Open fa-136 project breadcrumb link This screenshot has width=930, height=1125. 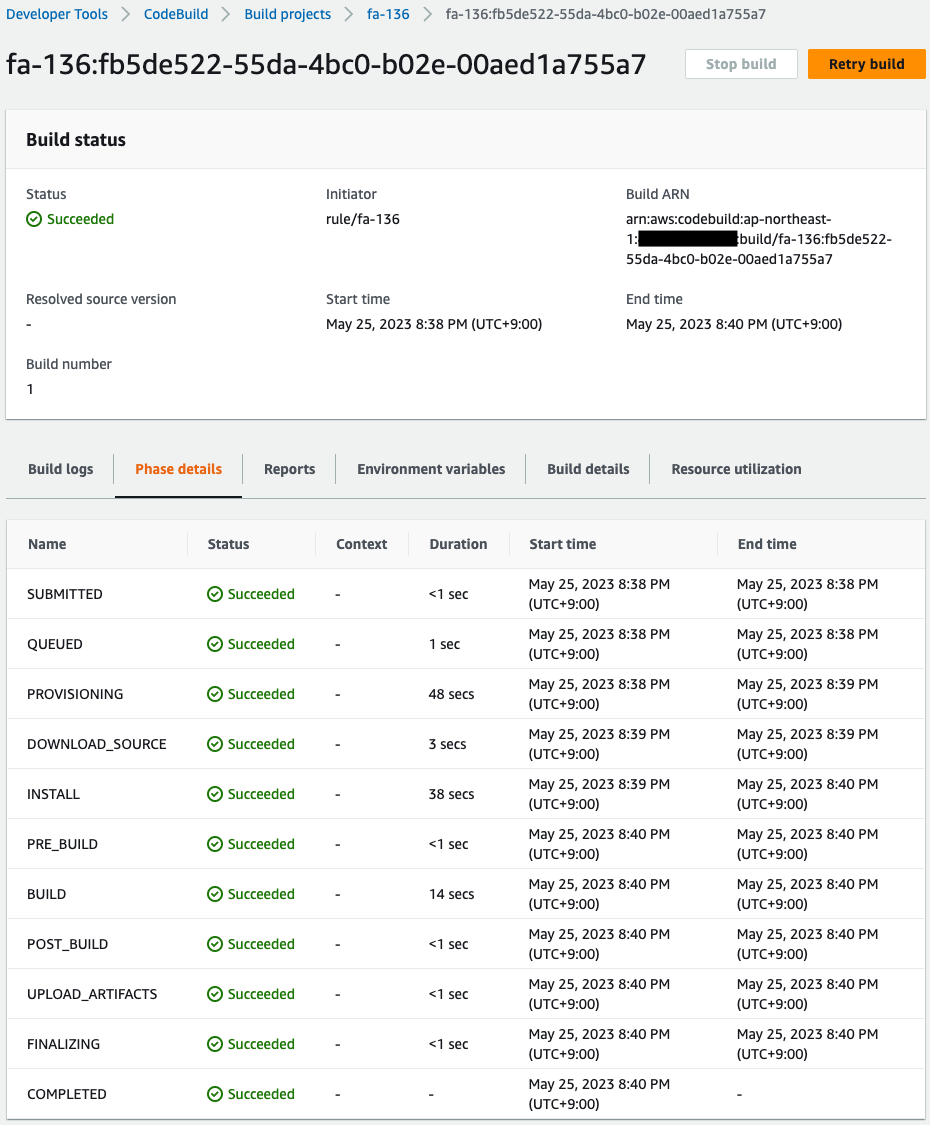click(x=388, y=15)
